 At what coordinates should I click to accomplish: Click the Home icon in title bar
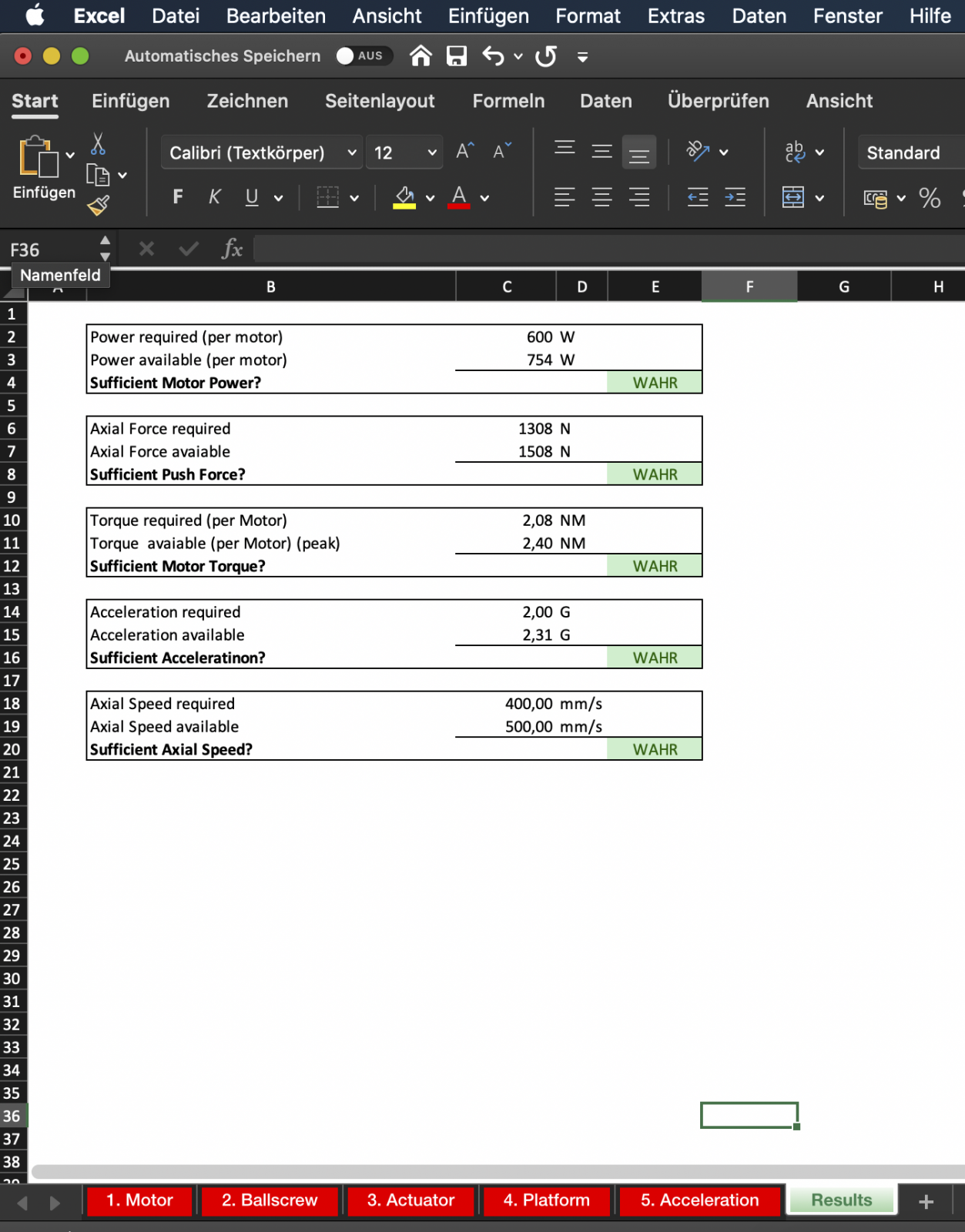coord(421,56)
